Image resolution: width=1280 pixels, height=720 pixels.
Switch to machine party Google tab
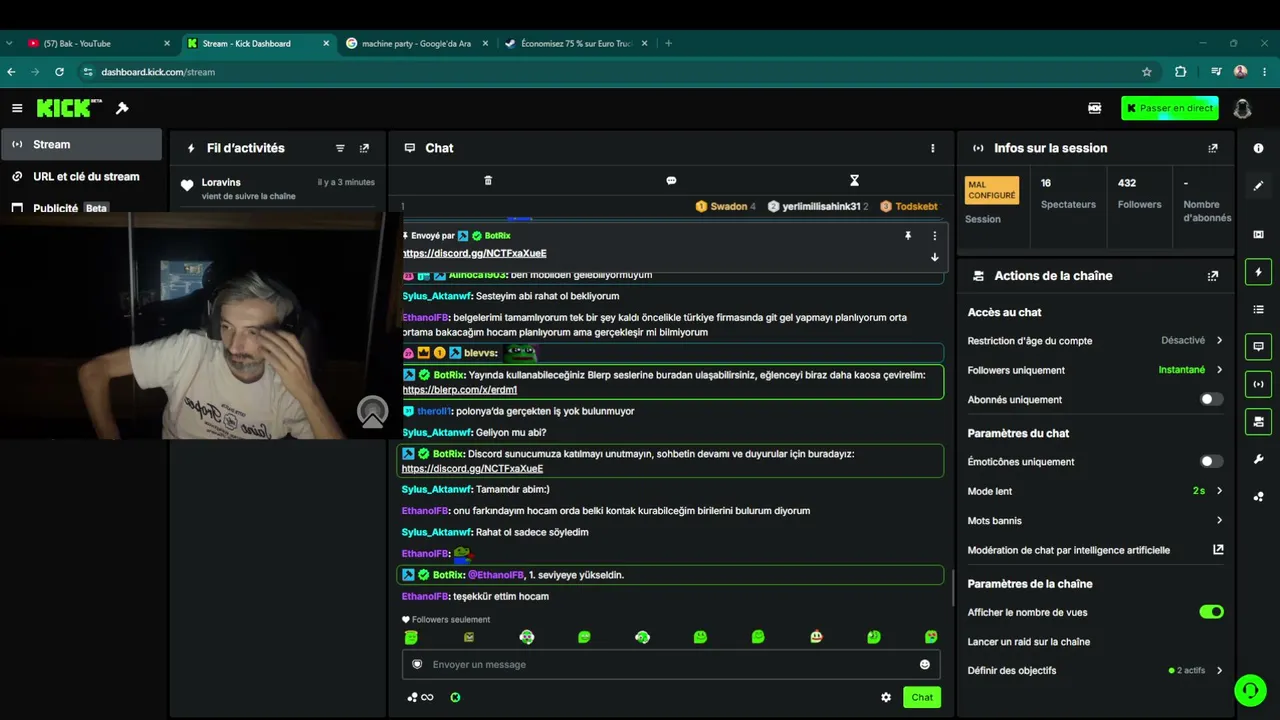[417, 43]
